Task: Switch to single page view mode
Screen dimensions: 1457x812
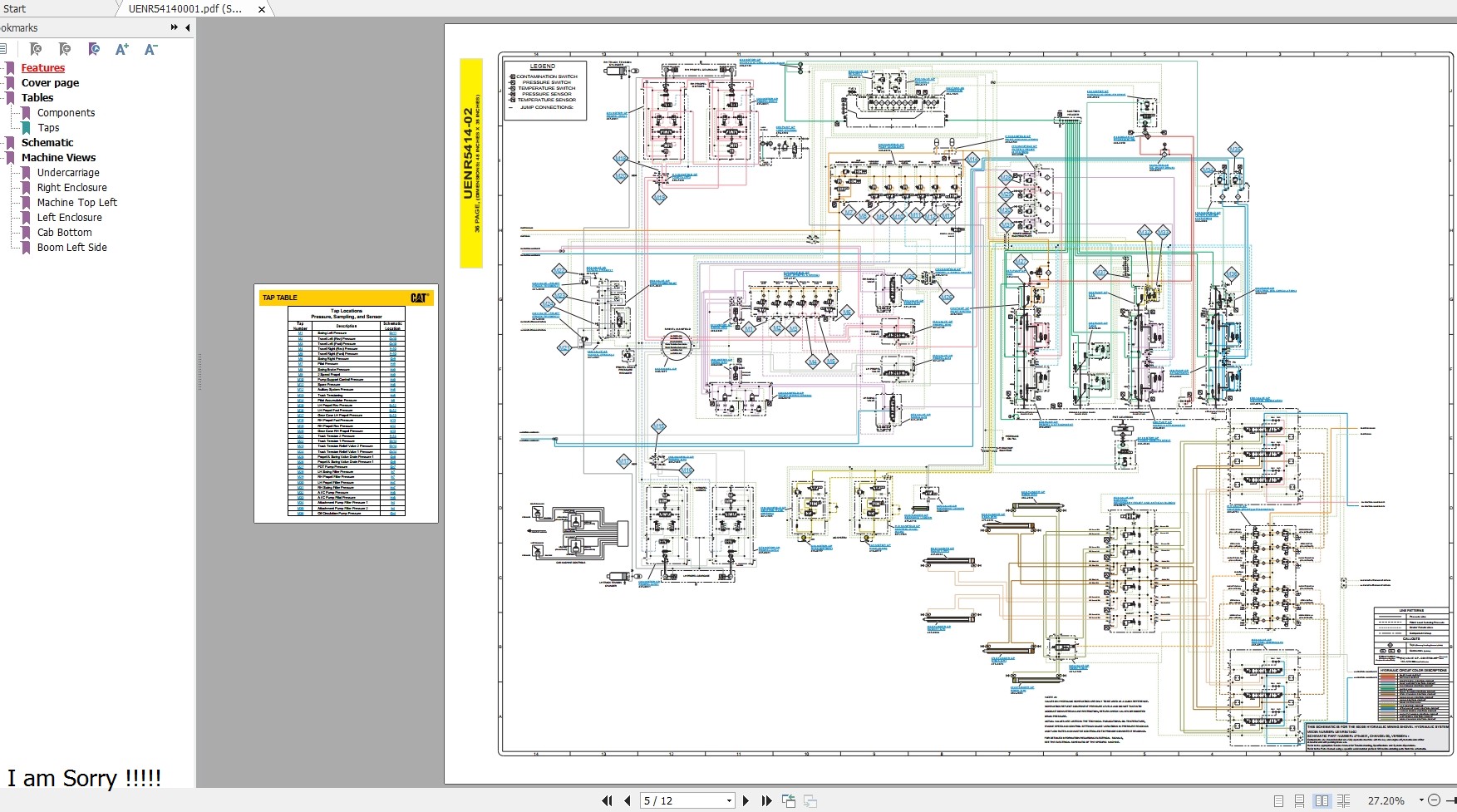Action: (1278, 801)
